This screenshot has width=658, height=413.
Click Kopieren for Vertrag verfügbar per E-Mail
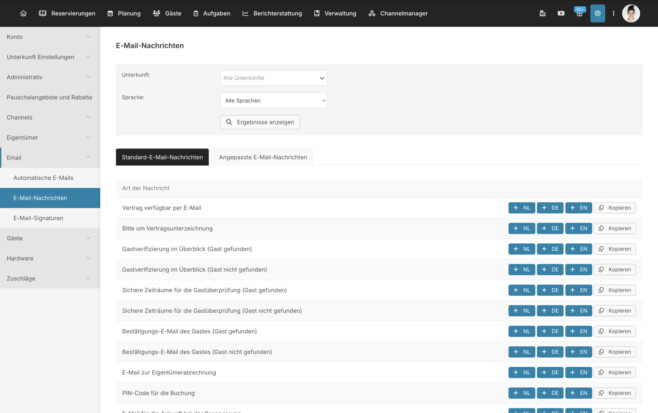[x=615, y=208]
